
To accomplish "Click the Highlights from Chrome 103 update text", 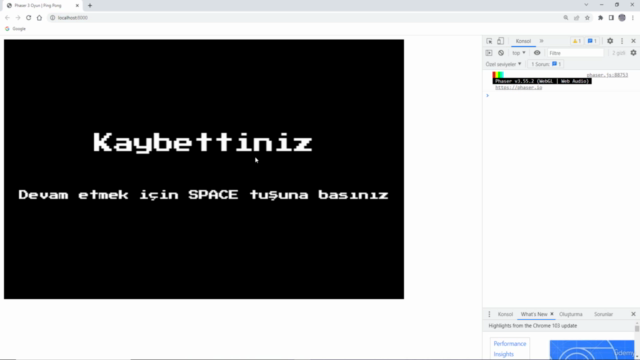I will [533, 326].
